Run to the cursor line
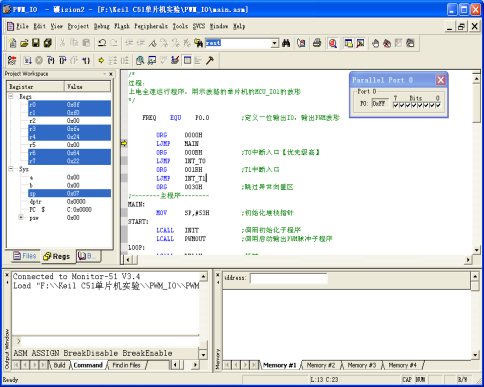This screenshot has width=484, height=387. click(x=86, y=60)
